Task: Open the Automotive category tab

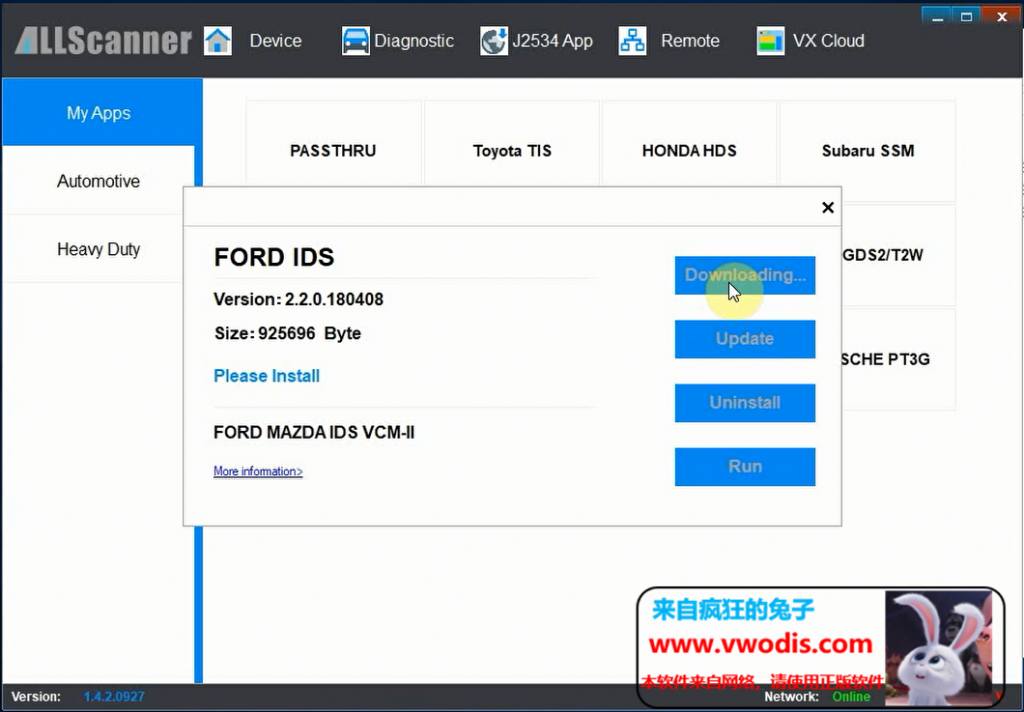Action: point(98,181)
